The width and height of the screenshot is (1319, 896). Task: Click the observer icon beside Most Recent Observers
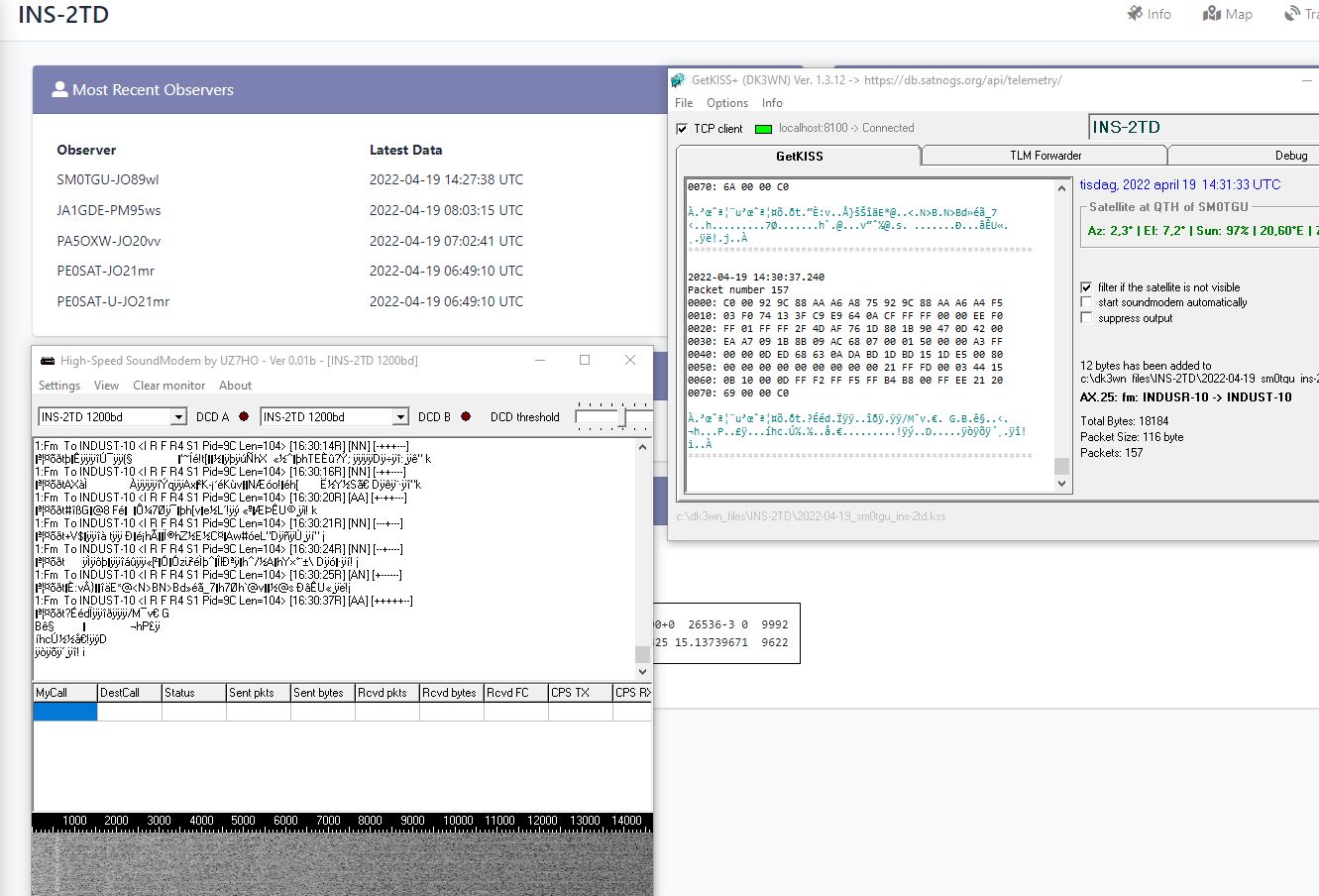pyautogui.click(x=59, y=89)
